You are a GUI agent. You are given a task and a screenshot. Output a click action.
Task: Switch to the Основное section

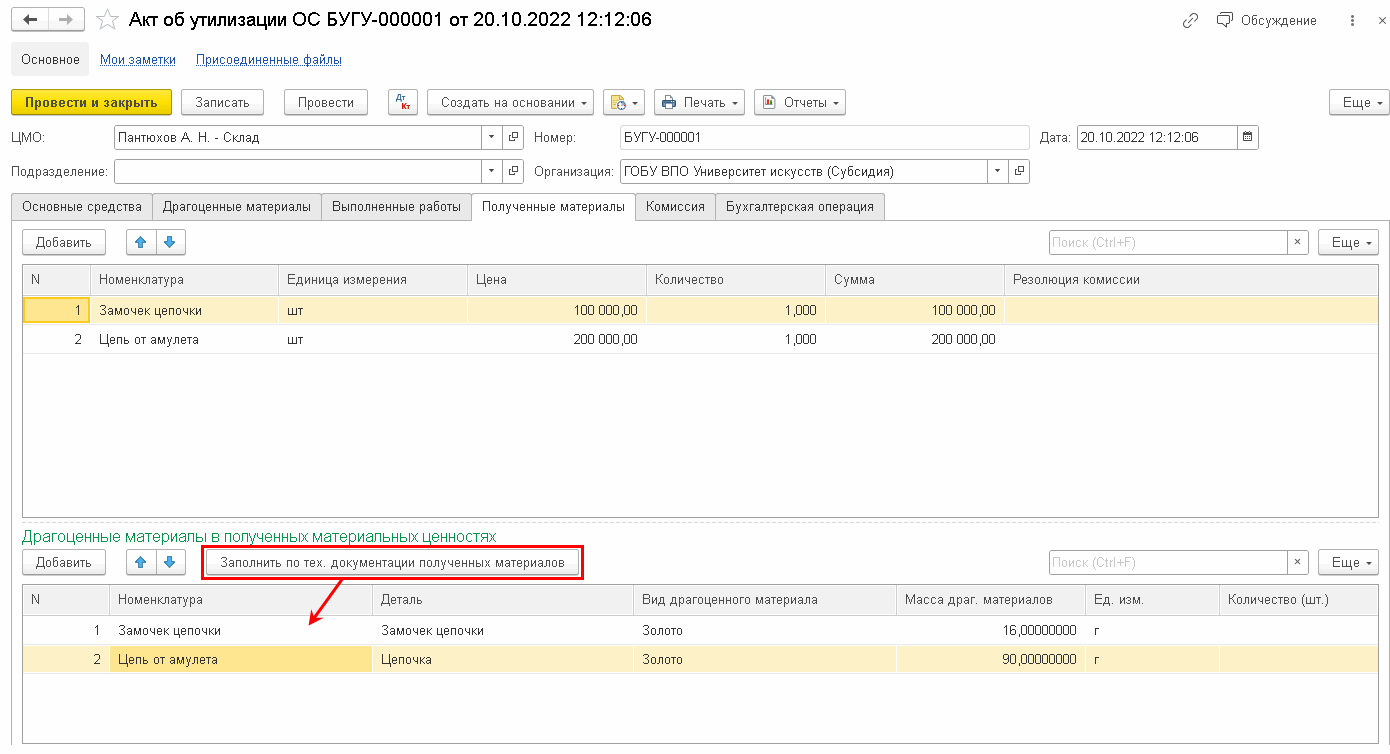point(50,60)
